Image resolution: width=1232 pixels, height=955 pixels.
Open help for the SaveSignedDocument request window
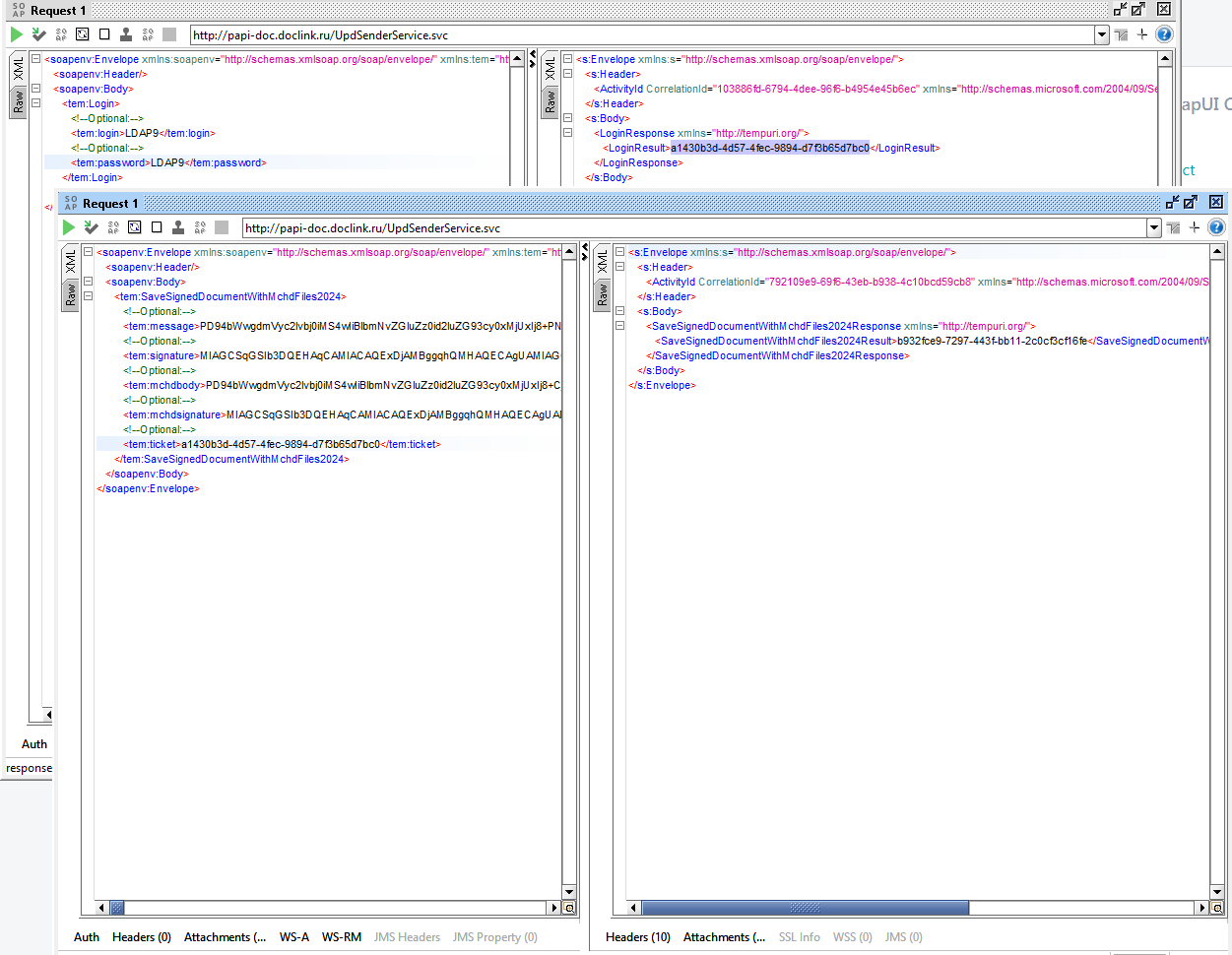pos(1216,227)
